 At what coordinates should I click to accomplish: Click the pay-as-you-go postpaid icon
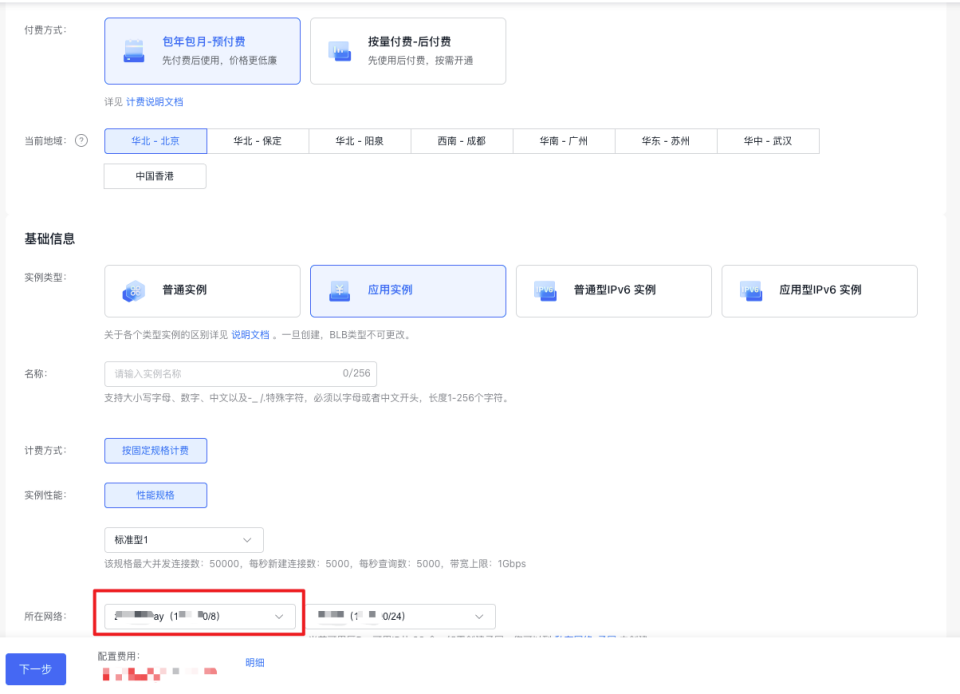340,51
